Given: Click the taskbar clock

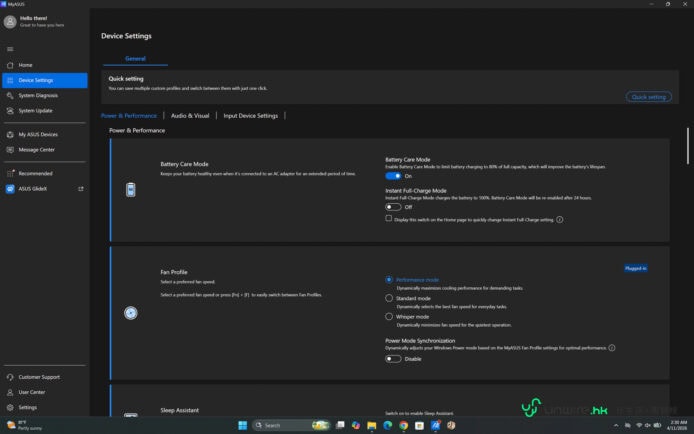Looking at the screenshot, I should (678, 425).
